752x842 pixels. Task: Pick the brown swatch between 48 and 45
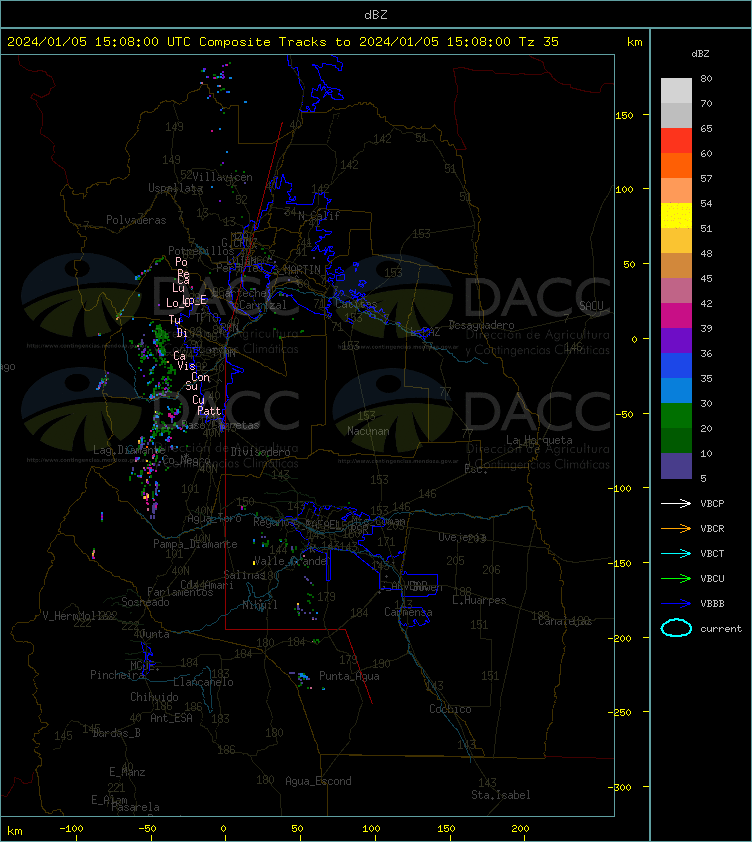676,266
